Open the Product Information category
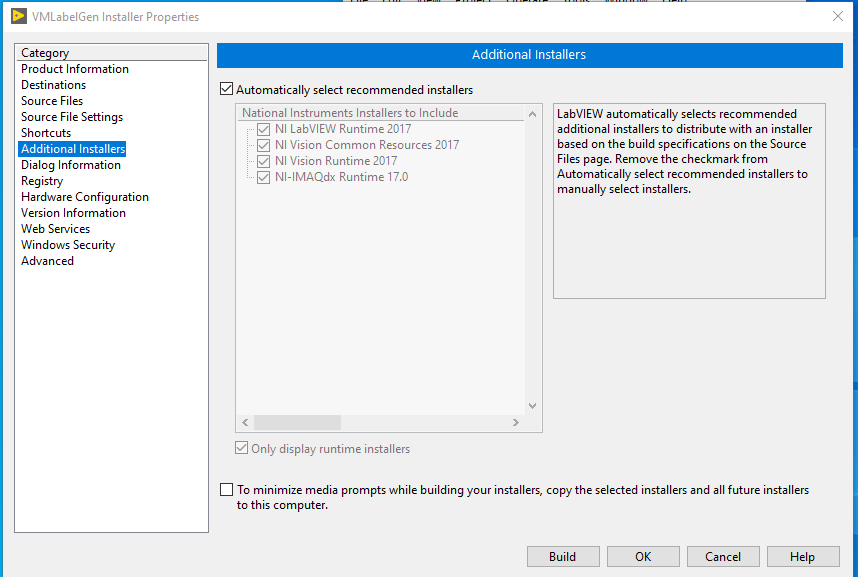 [75, 69]
